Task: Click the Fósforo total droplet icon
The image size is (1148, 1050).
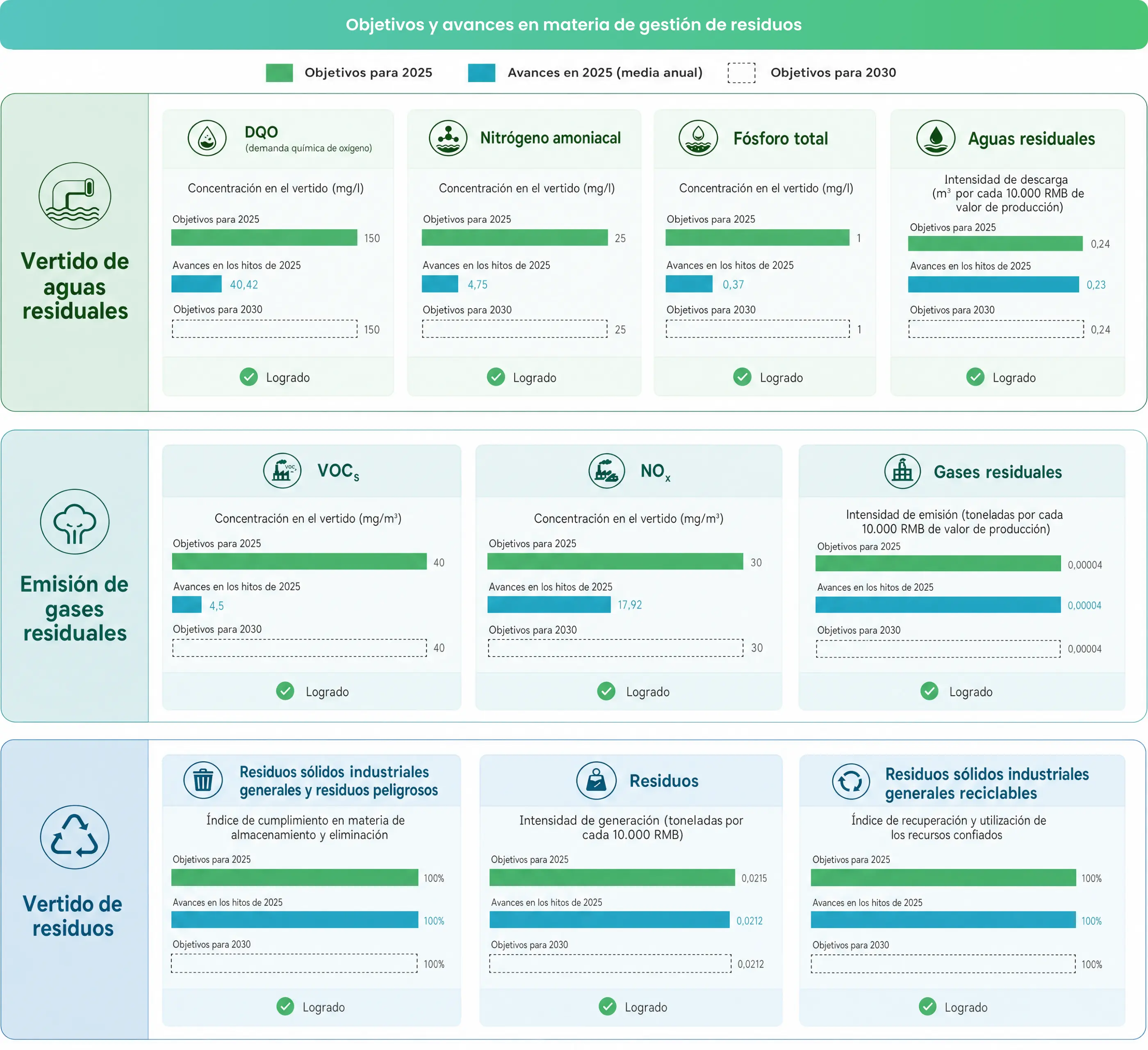Action: point(698,138)
